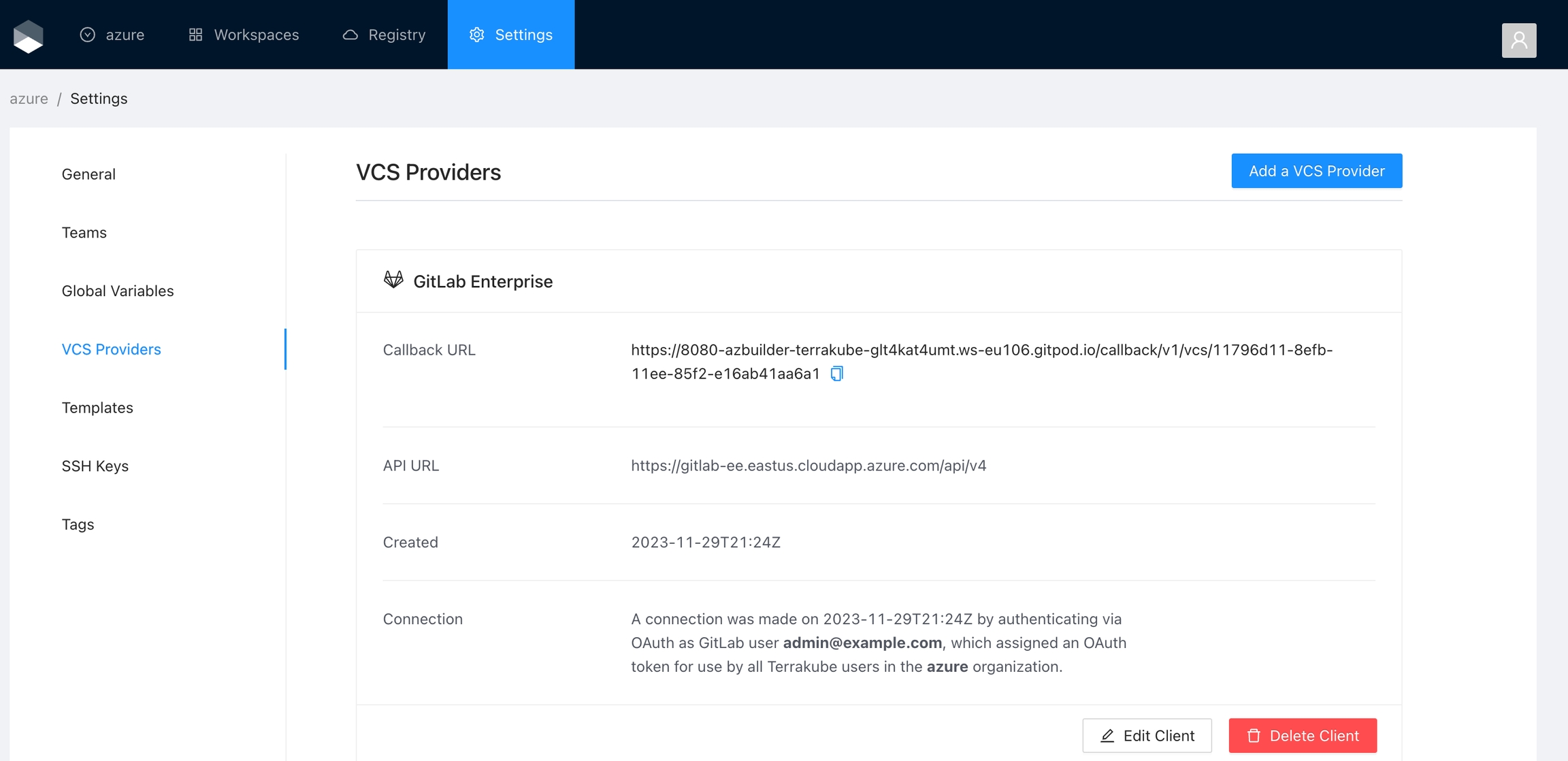
Task: Navigate to the Tags section
Action: [x=78, y=525]
